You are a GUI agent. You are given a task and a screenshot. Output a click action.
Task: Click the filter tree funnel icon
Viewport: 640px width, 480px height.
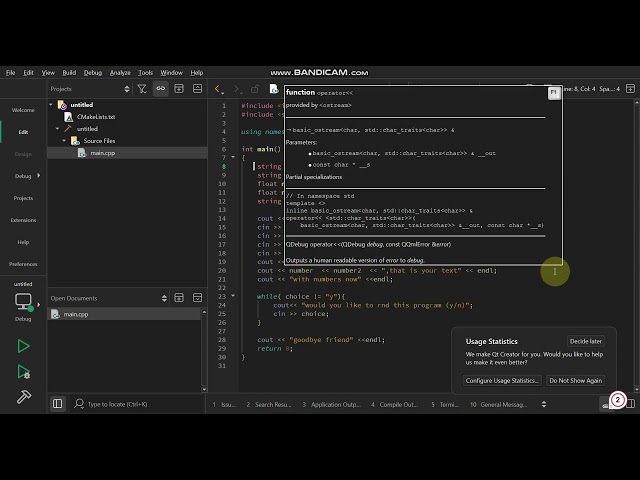142,89
